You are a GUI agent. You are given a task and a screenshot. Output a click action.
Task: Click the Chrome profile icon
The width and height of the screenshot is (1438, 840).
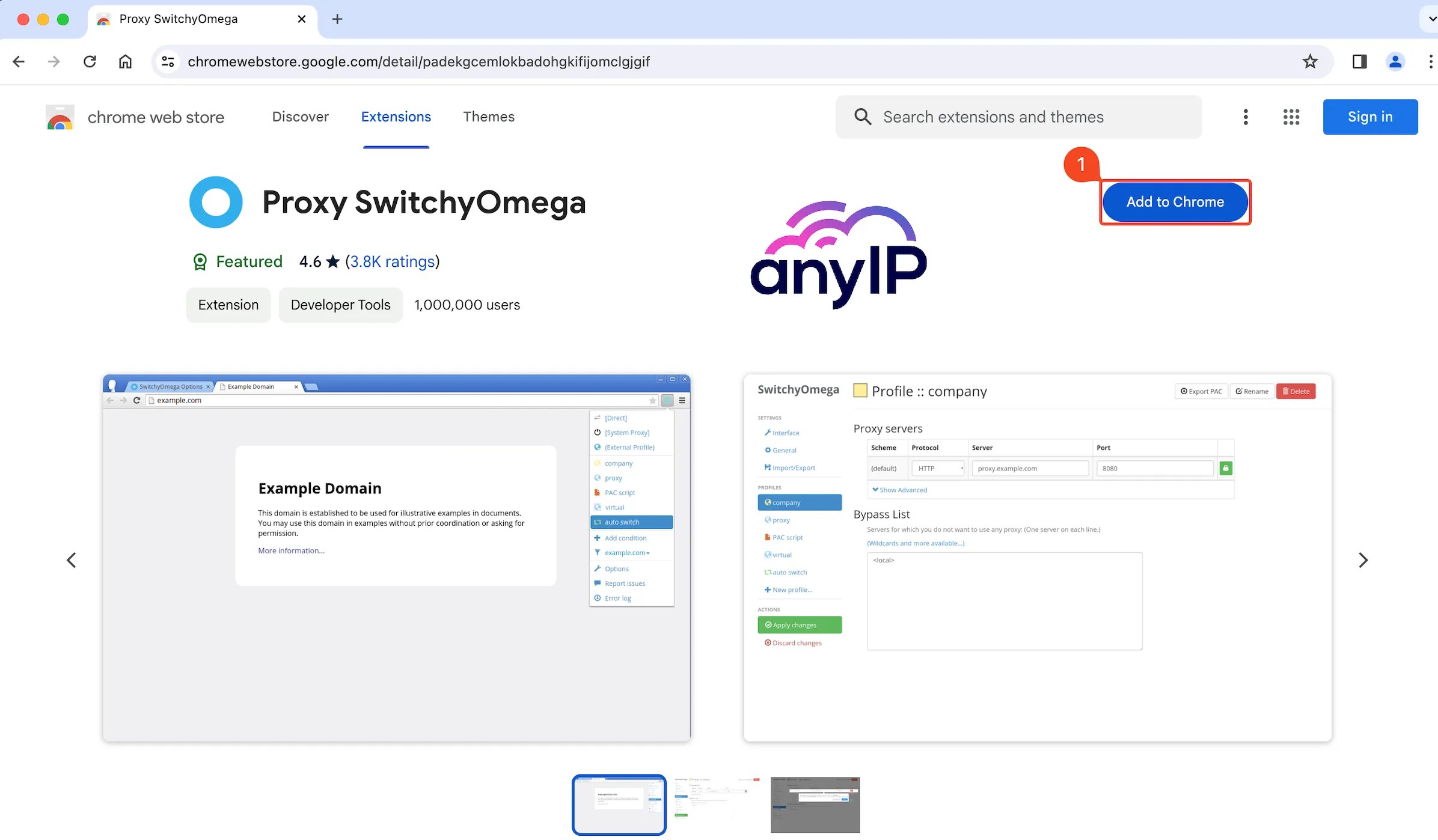click(1395, 61)
